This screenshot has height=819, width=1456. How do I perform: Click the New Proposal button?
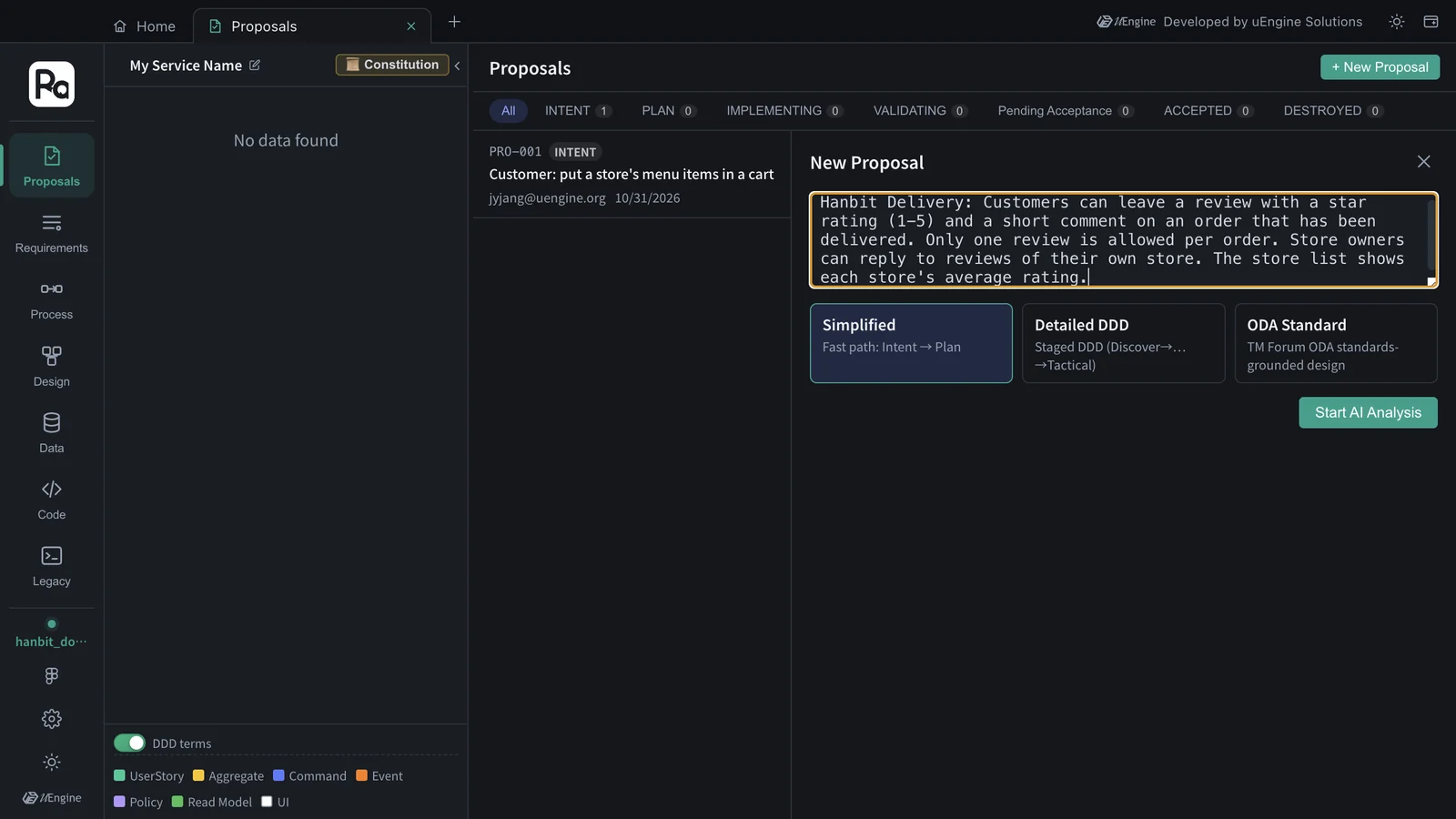(1380, 67)
